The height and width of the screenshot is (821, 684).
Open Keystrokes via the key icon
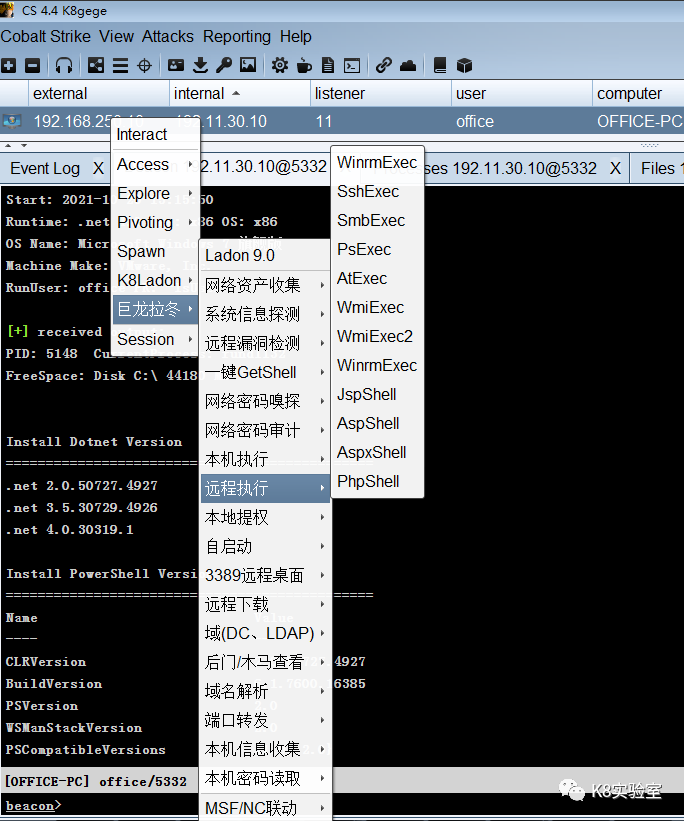(224, 65)
